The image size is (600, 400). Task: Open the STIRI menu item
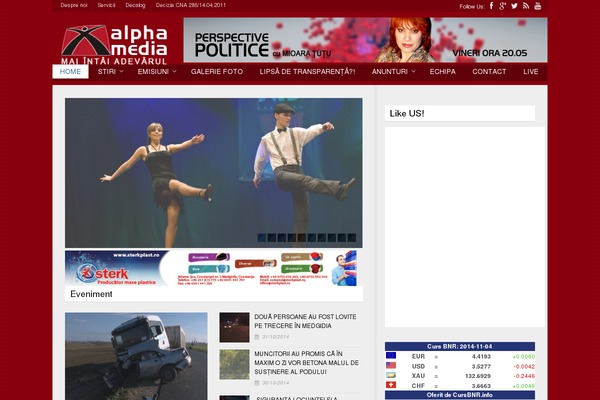click(x=107, y=72)
